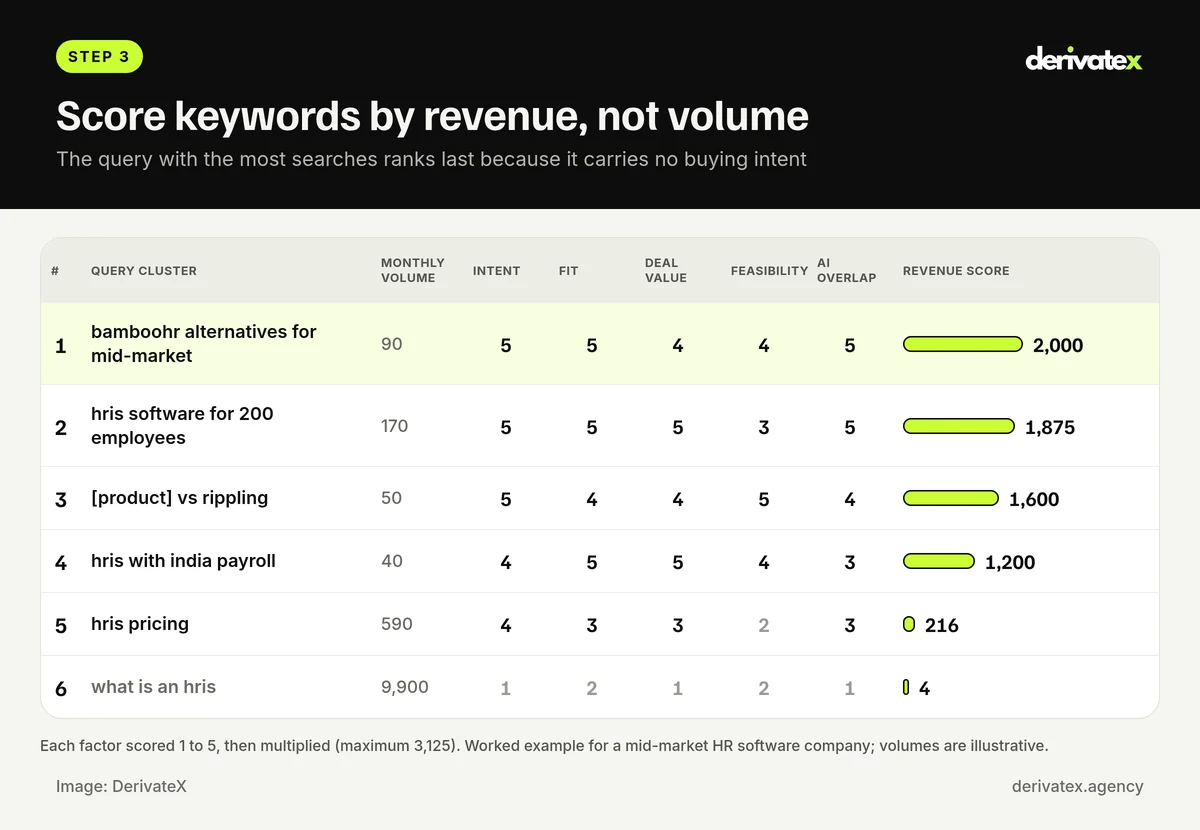Select 'bamboohr alternatives for mid-market' query
Screen dimensions: 1200x830
pyautogui.click(x=204, y=343)
